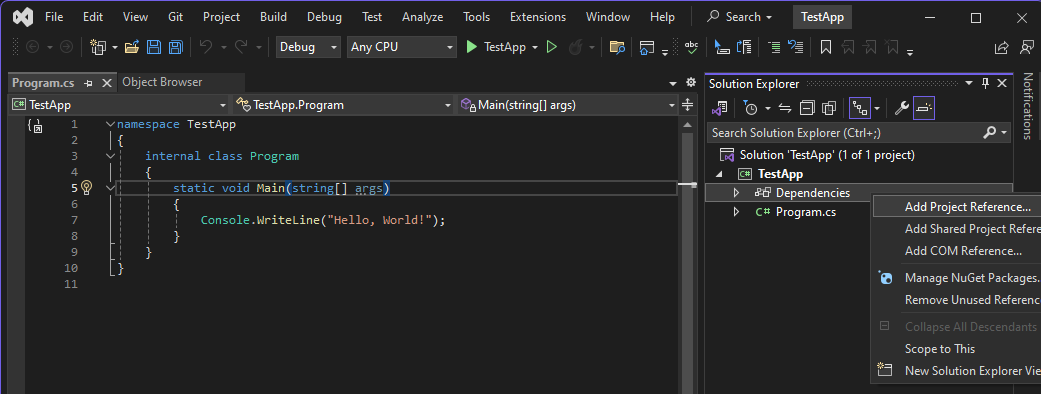Click Sync with Active Document arrows icon
This screenshot has width=1041, height=394.
coord(785,108)
